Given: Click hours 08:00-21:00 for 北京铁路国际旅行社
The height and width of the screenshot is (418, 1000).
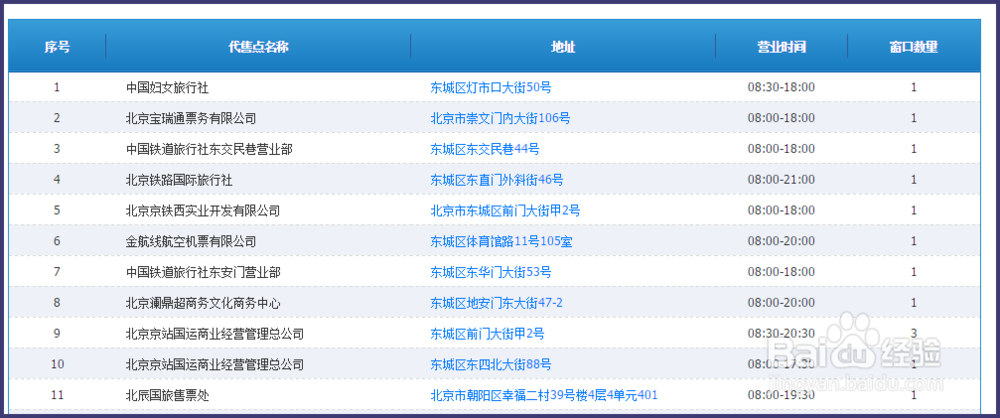Looking at the screenshot, I should (x=781, y=180).
